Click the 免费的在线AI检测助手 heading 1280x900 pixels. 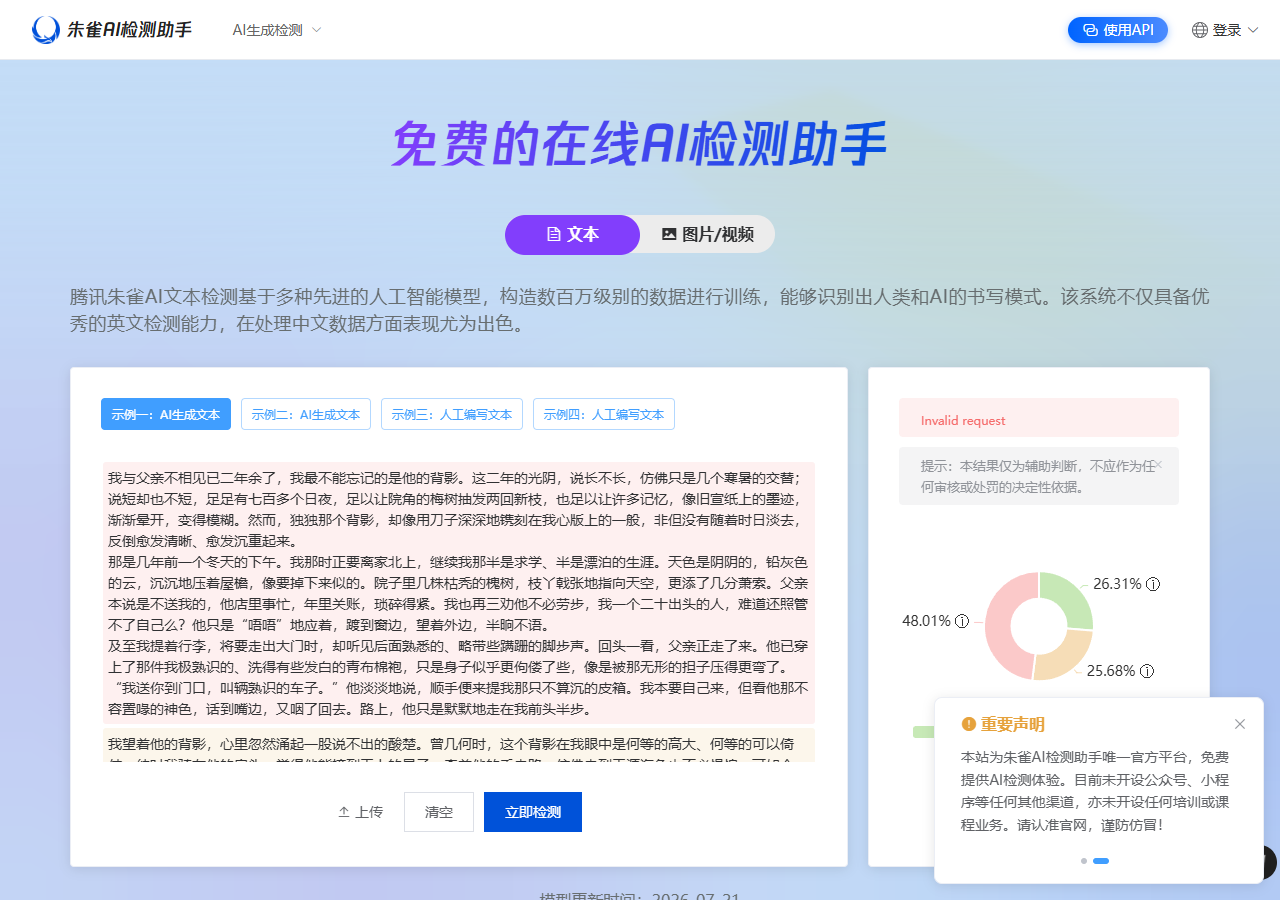click(x=639, y=146)
